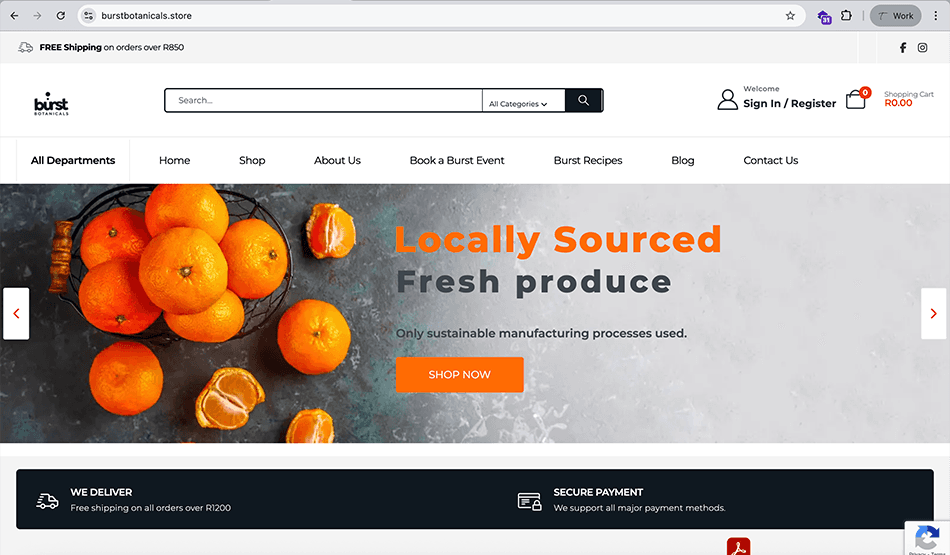Open the Shop menu item
Viewport: 950px width, 555px height.
tap(252, 161)
